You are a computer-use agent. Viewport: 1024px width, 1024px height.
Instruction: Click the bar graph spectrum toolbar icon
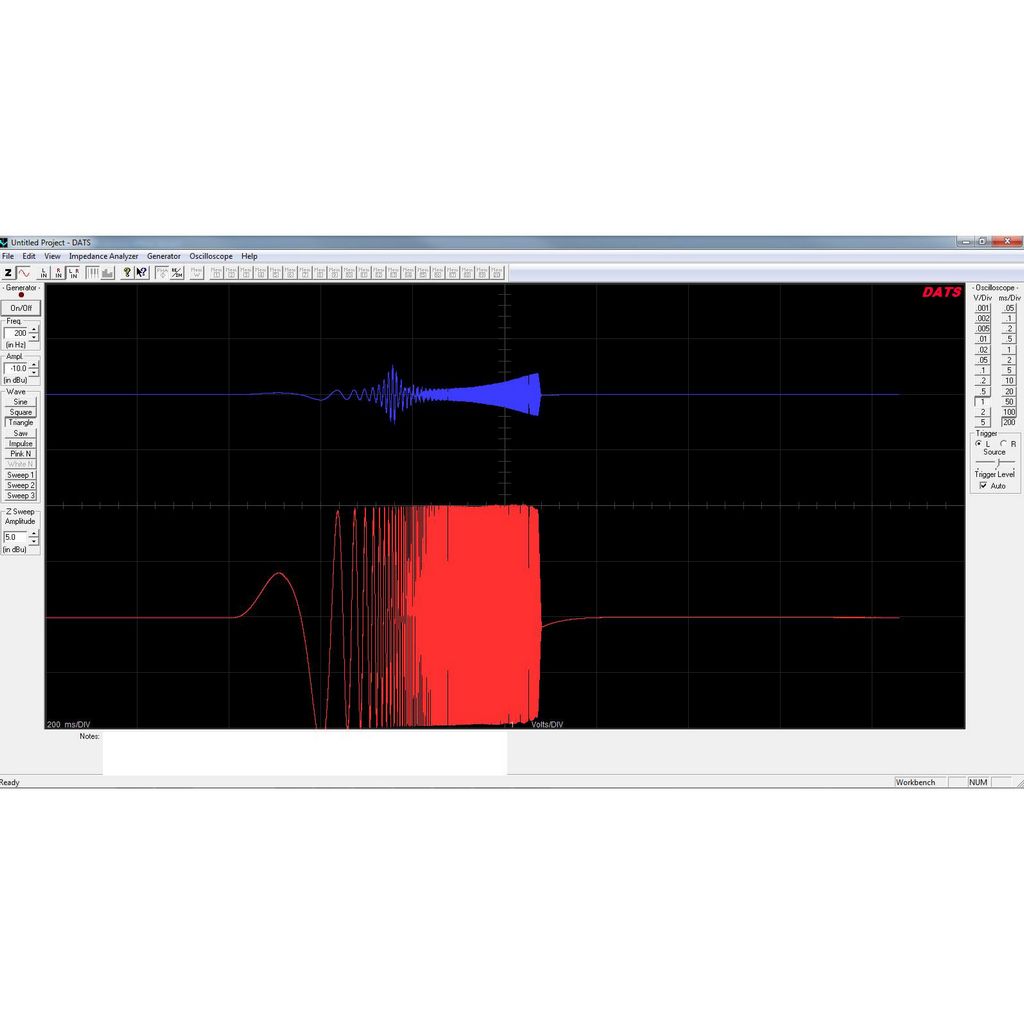pyautogui.click(x=107, y=273)
